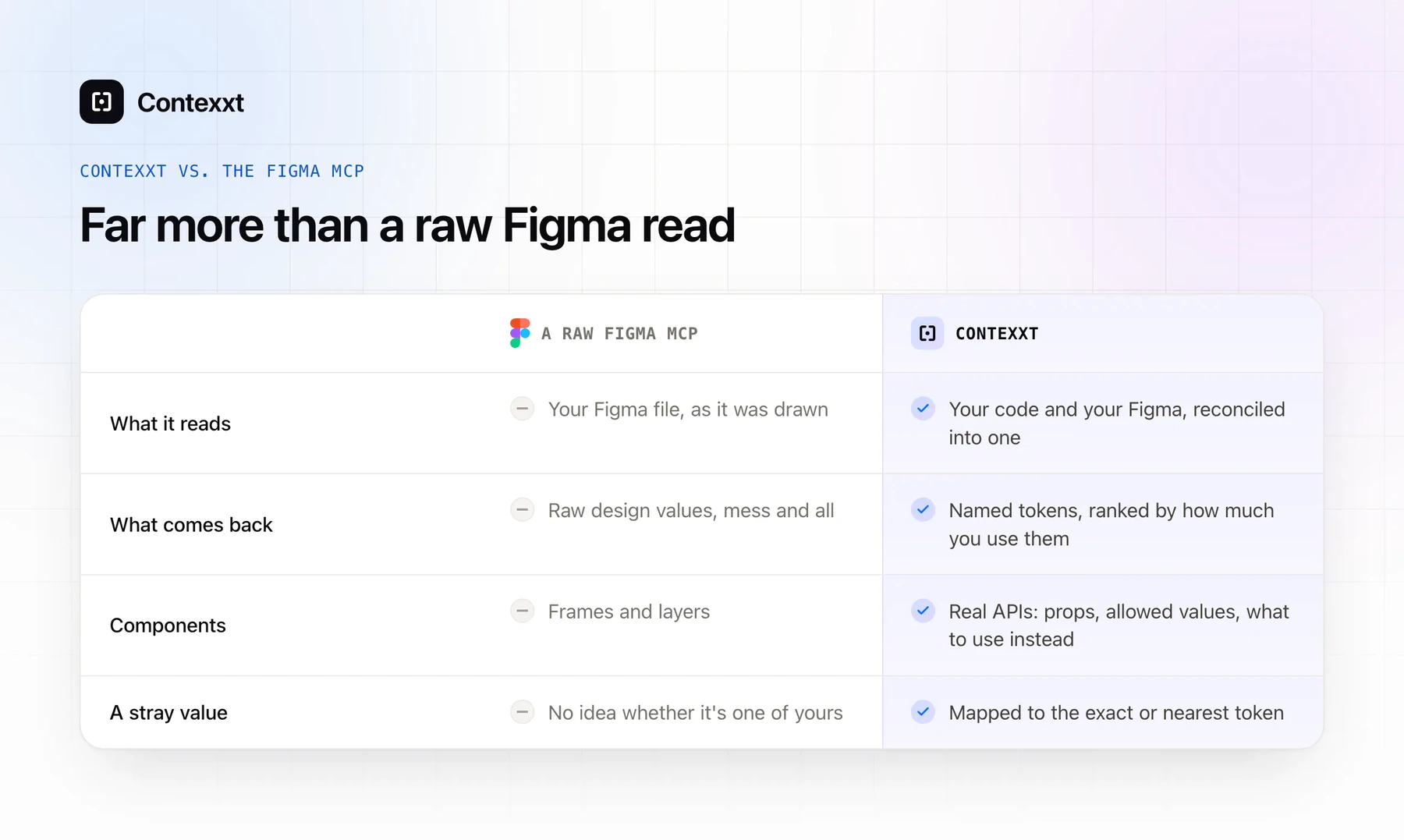The image size is (1404, 840).
Task: Click the black Contexxt logo icon
Action: 101,101
